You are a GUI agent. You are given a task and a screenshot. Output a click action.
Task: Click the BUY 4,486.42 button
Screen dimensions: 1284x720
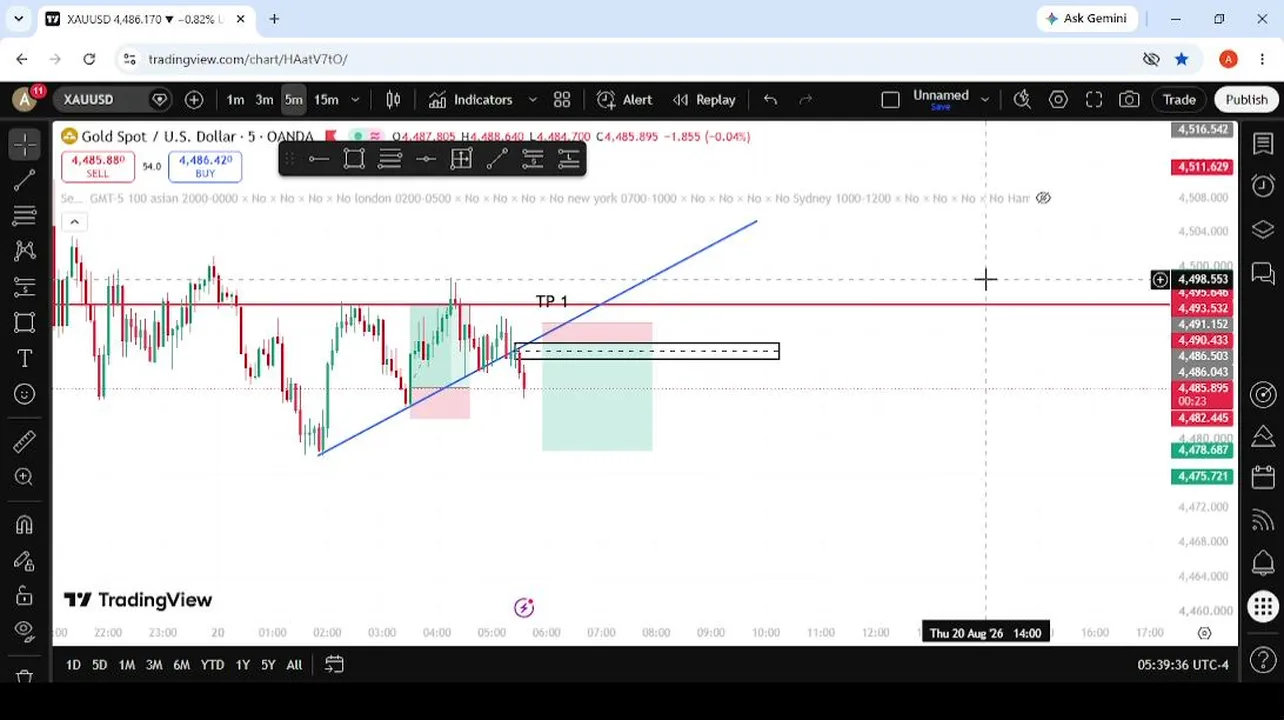tap(205, 166)
